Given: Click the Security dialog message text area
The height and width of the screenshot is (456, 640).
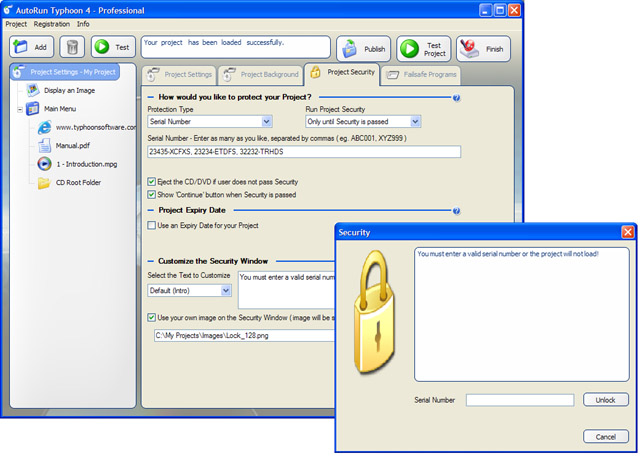Looking at the screenshot, I should (x=522, y=314).
